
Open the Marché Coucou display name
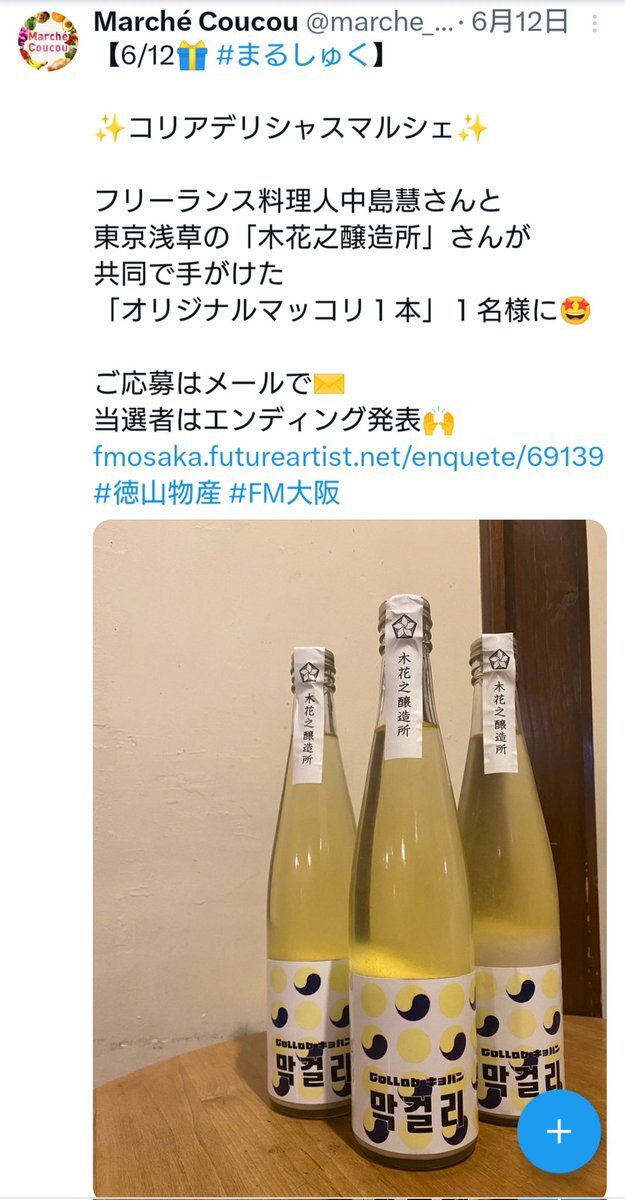coord(190,20)
